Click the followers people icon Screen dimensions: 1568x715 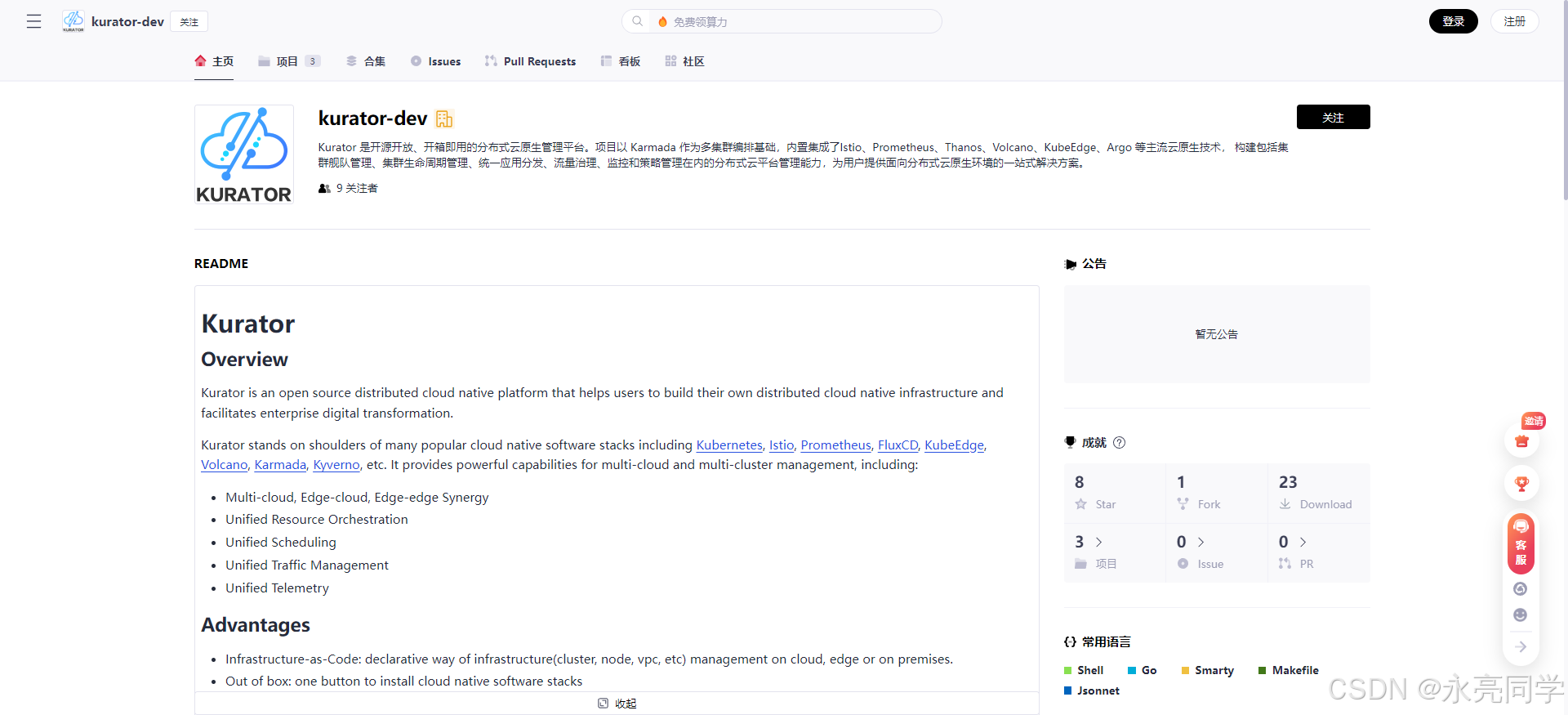(x=324, y=189)
